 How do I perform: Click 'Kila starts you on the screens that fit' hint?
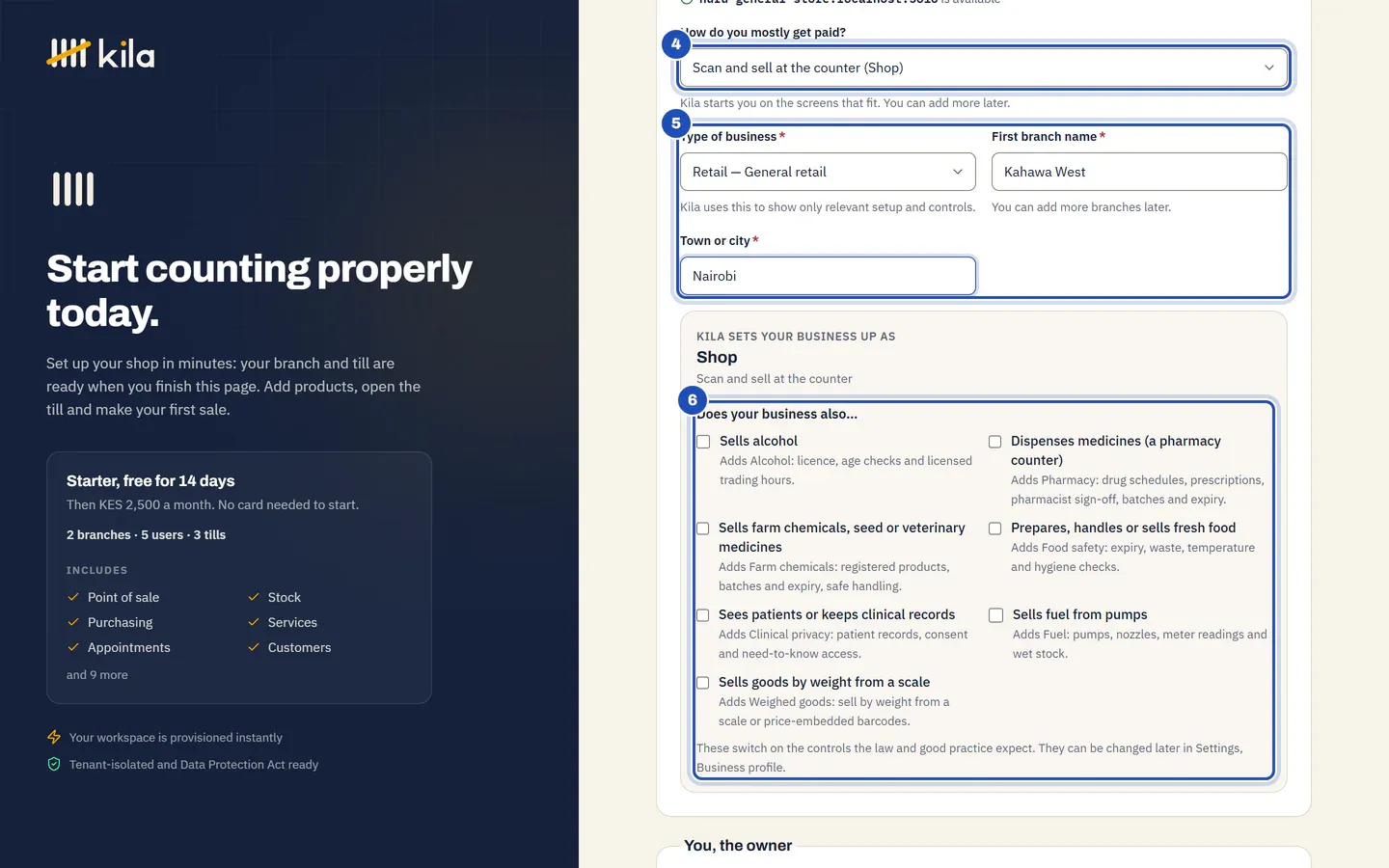point(845,102)
